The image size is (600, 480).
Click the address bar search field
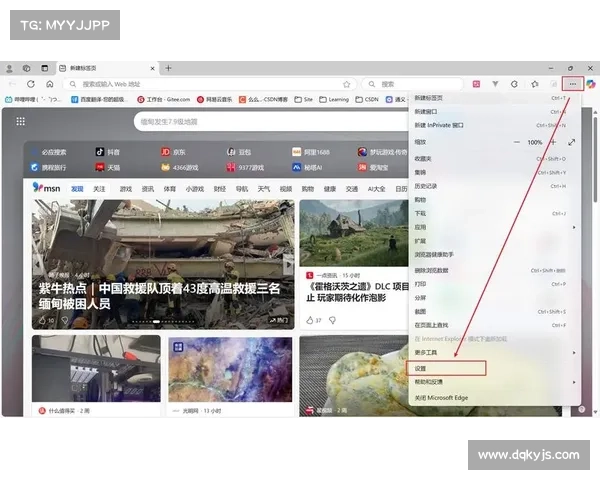click(x=210, y=84)
